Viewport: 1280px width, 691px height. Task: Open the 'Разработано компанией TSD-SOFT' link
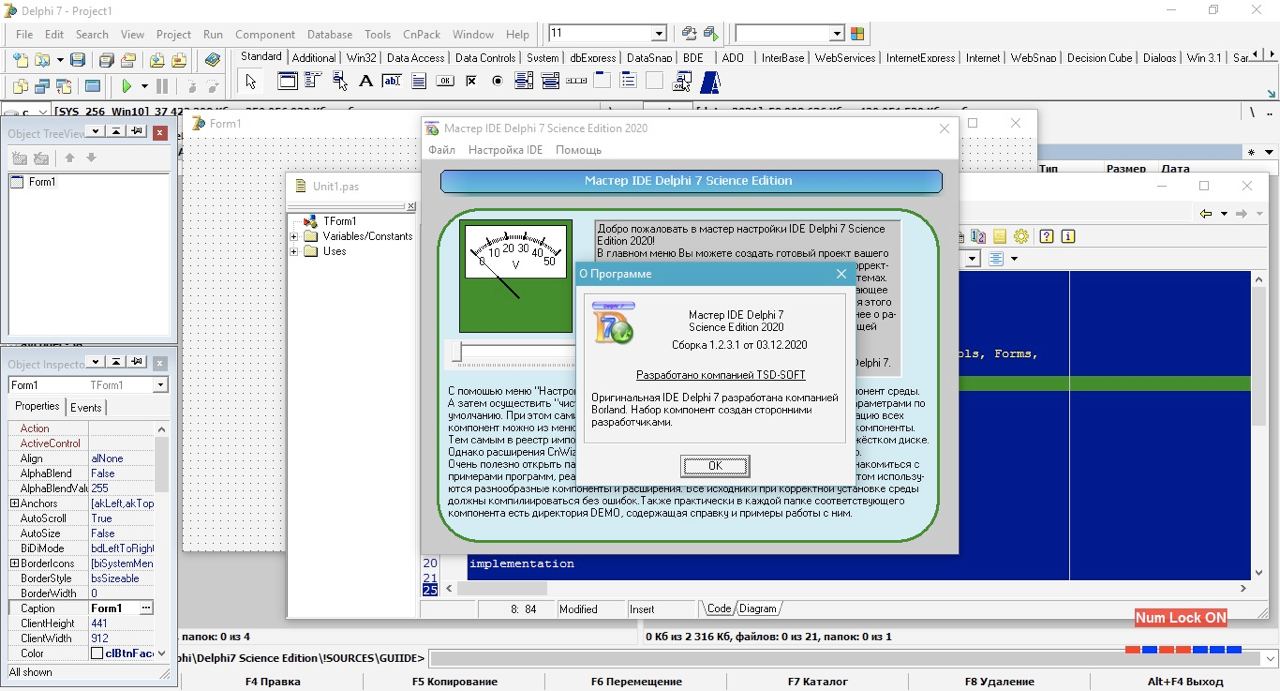pos(721,375)
